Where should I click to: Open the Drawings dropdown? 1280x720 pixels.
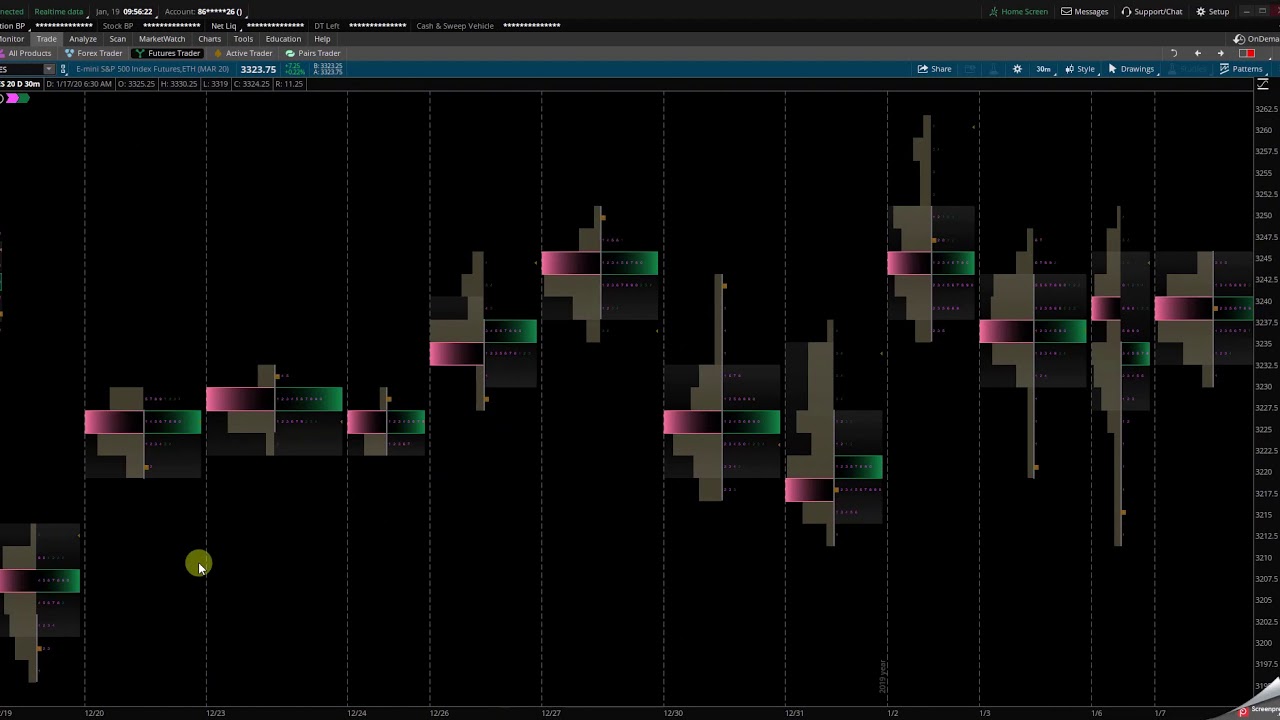coord(1131,69)
